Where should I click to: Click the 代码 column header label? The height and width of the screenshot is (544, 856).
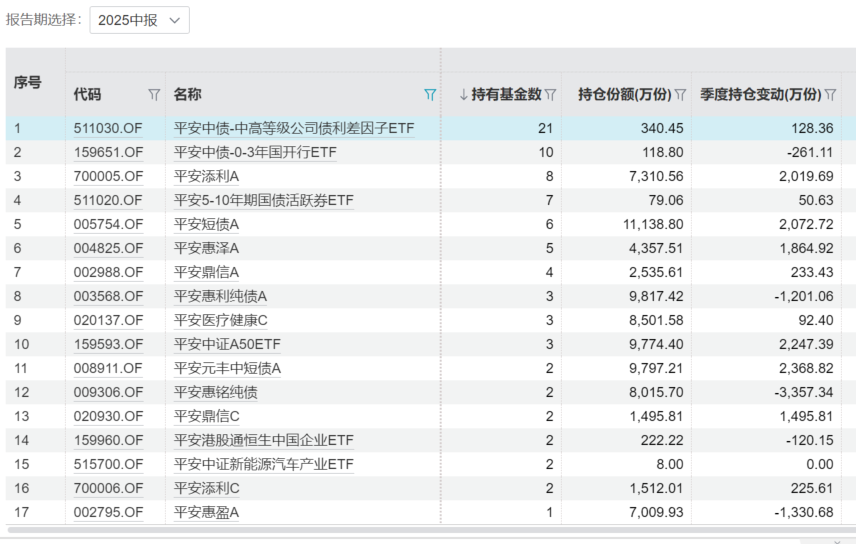click(x=87, y=94)
